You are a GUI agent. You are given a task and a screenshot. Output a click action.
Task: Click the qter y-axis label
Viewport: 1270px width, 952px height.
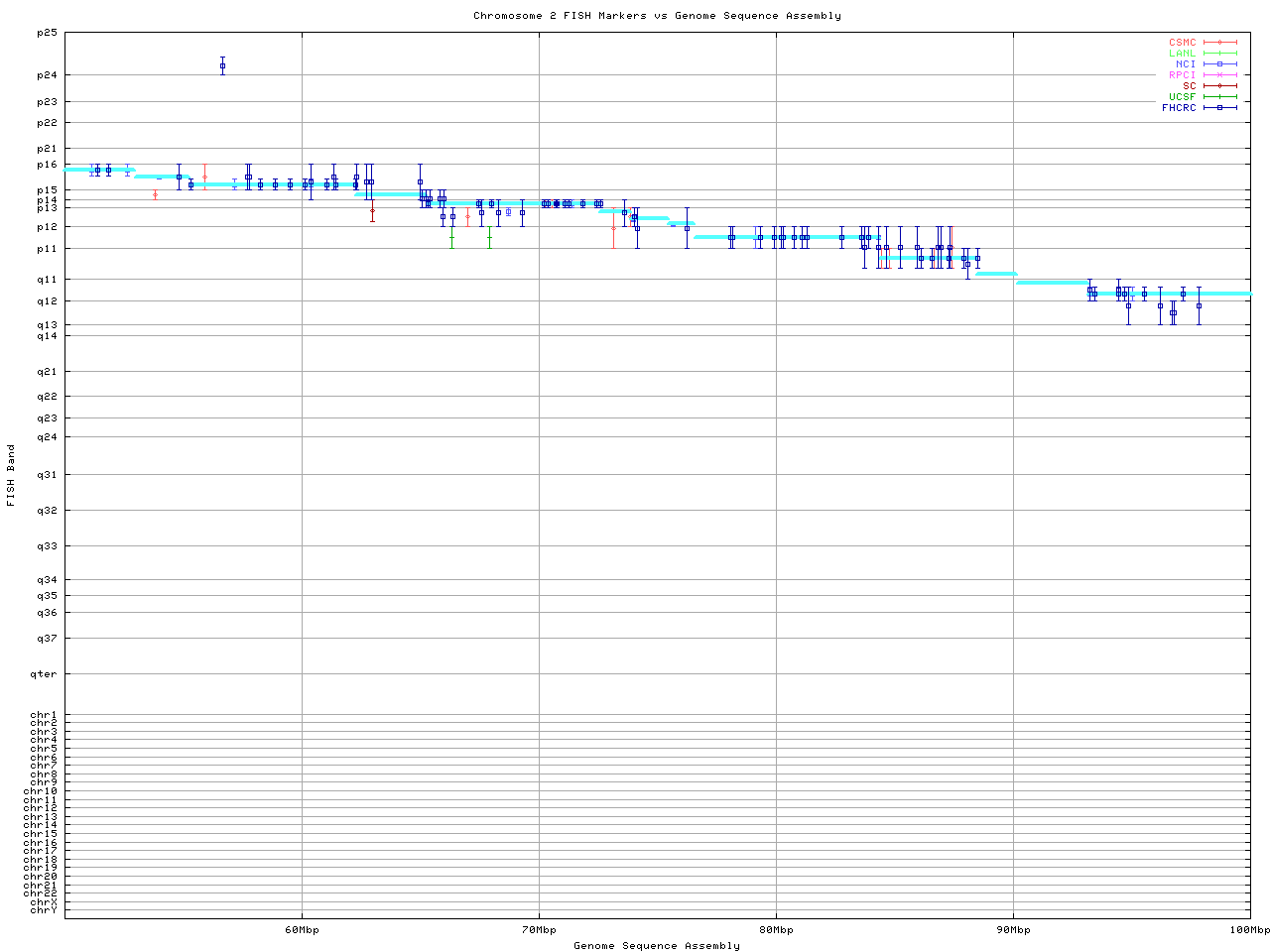coord(45,674)
